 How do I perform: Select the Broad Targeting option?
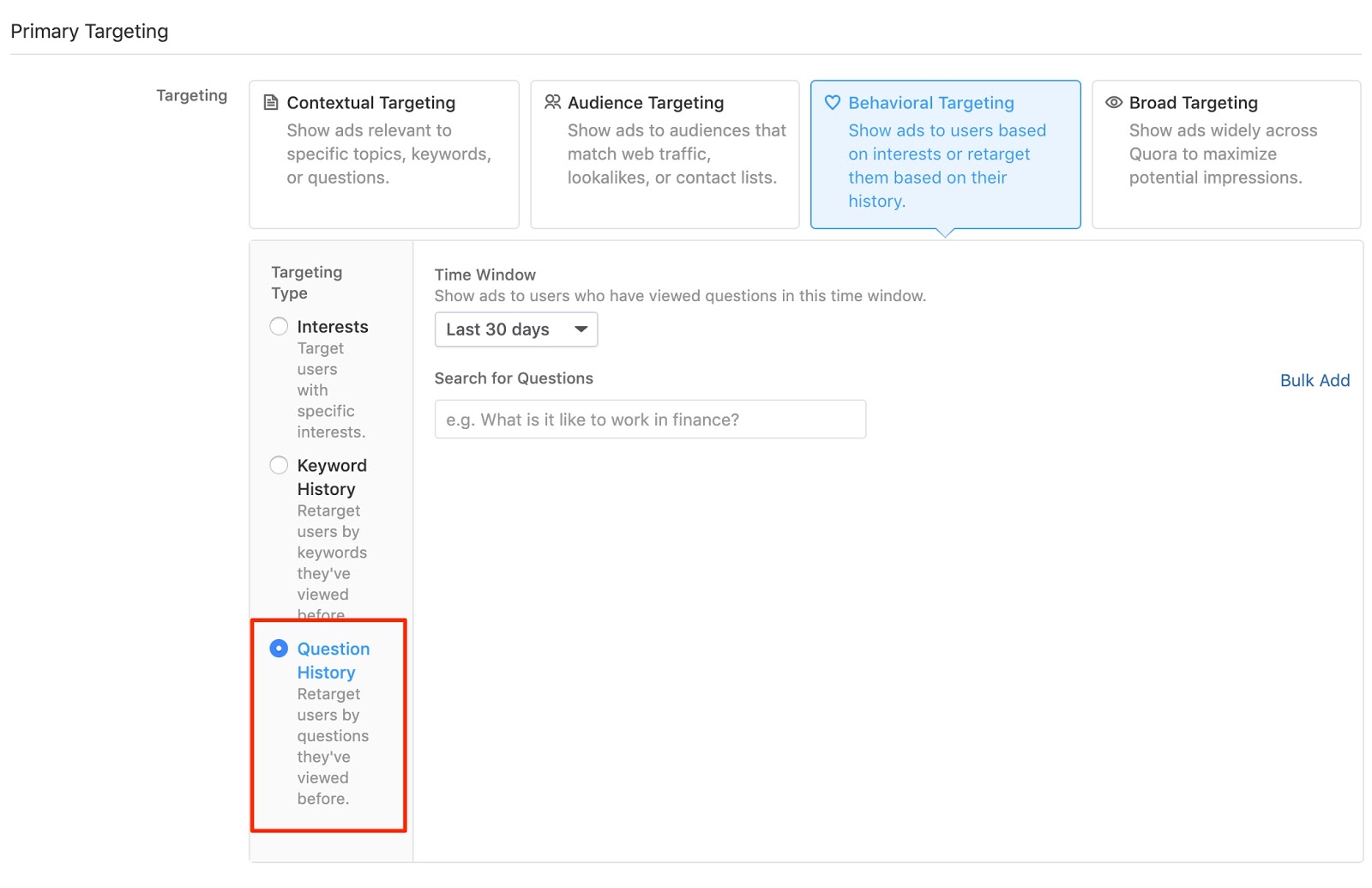tap(1225, 154)
